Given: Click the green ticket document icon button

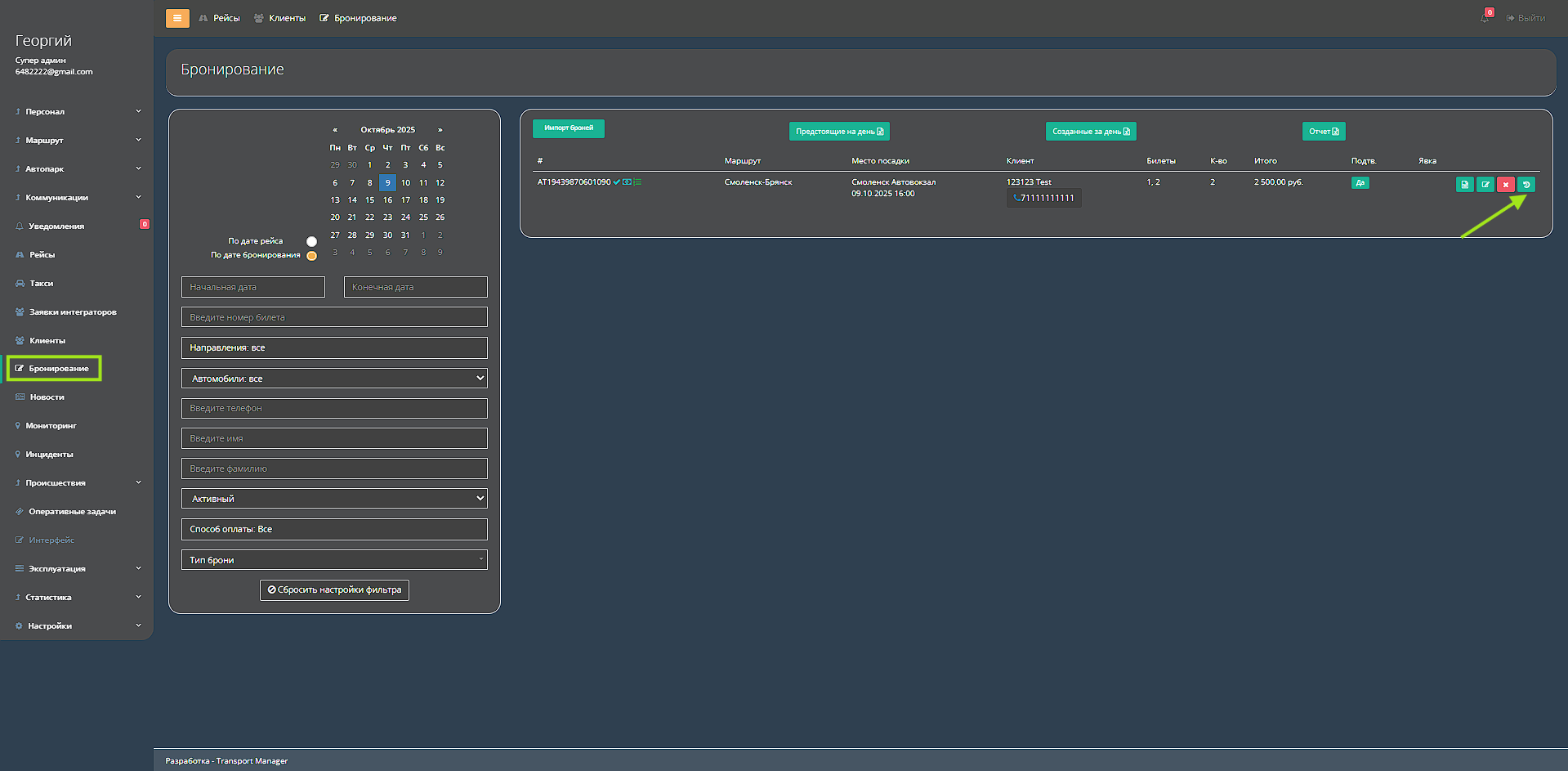Looking at the screenshot, I should (x=1464, y=185).
